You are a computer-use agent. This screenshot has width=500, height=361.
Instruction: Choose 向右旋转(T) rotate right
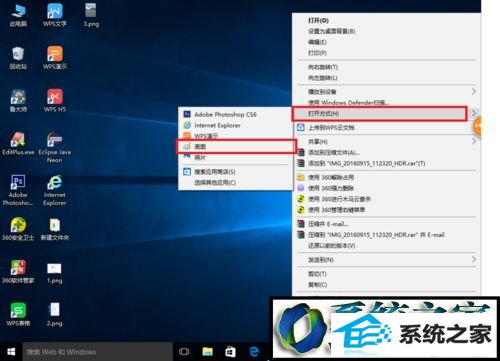click(386, 67)
